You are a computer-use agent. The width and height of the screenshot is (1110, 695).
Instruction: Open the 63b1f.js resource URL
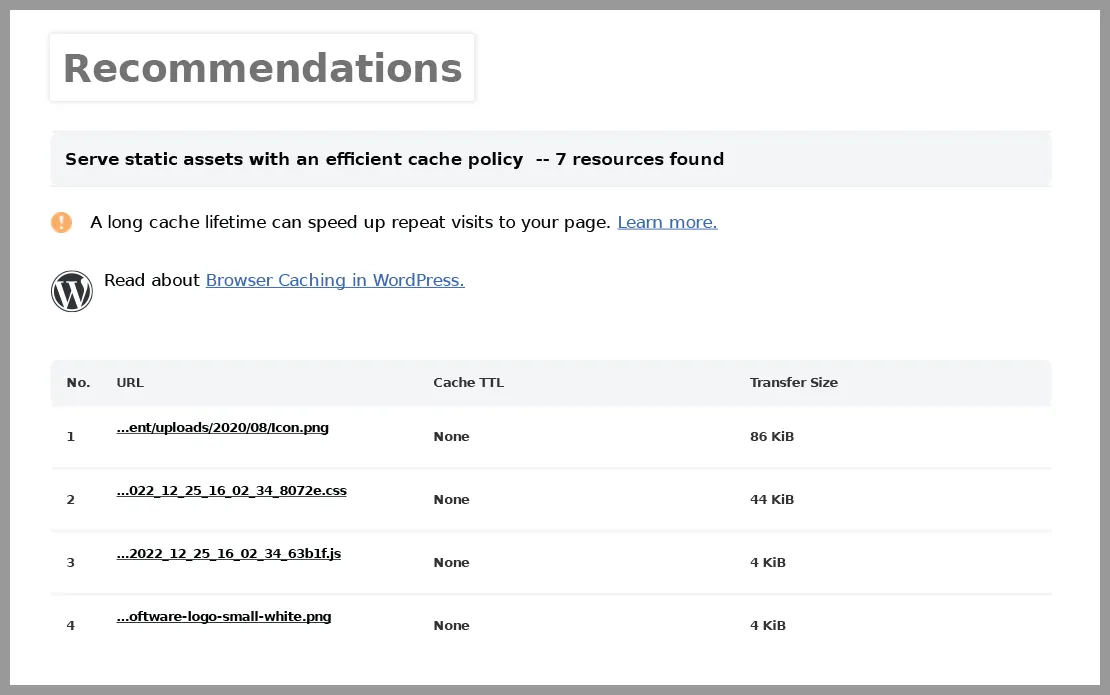pyautogui.click(x=229, y=553)
